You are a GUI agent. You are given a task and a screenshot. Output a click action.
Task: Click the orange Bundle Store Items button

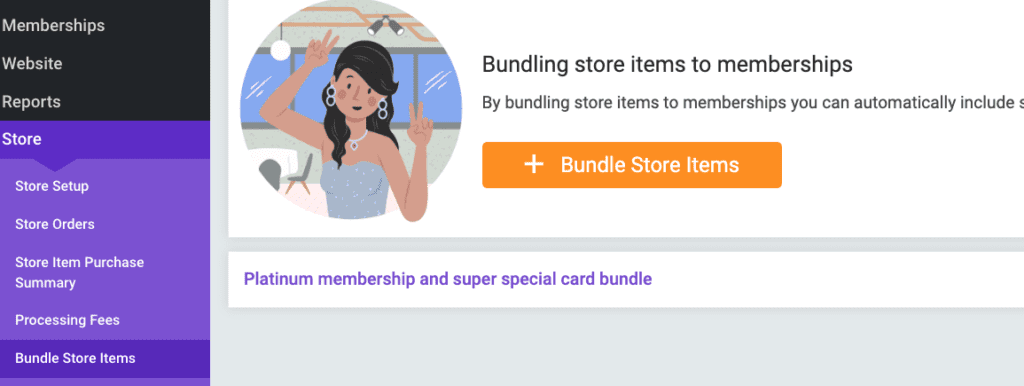tap(632, 165)
